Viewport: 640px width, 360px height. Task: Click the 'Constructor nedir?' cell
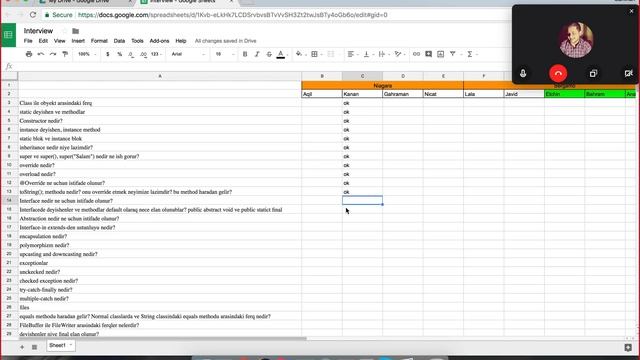160,121
